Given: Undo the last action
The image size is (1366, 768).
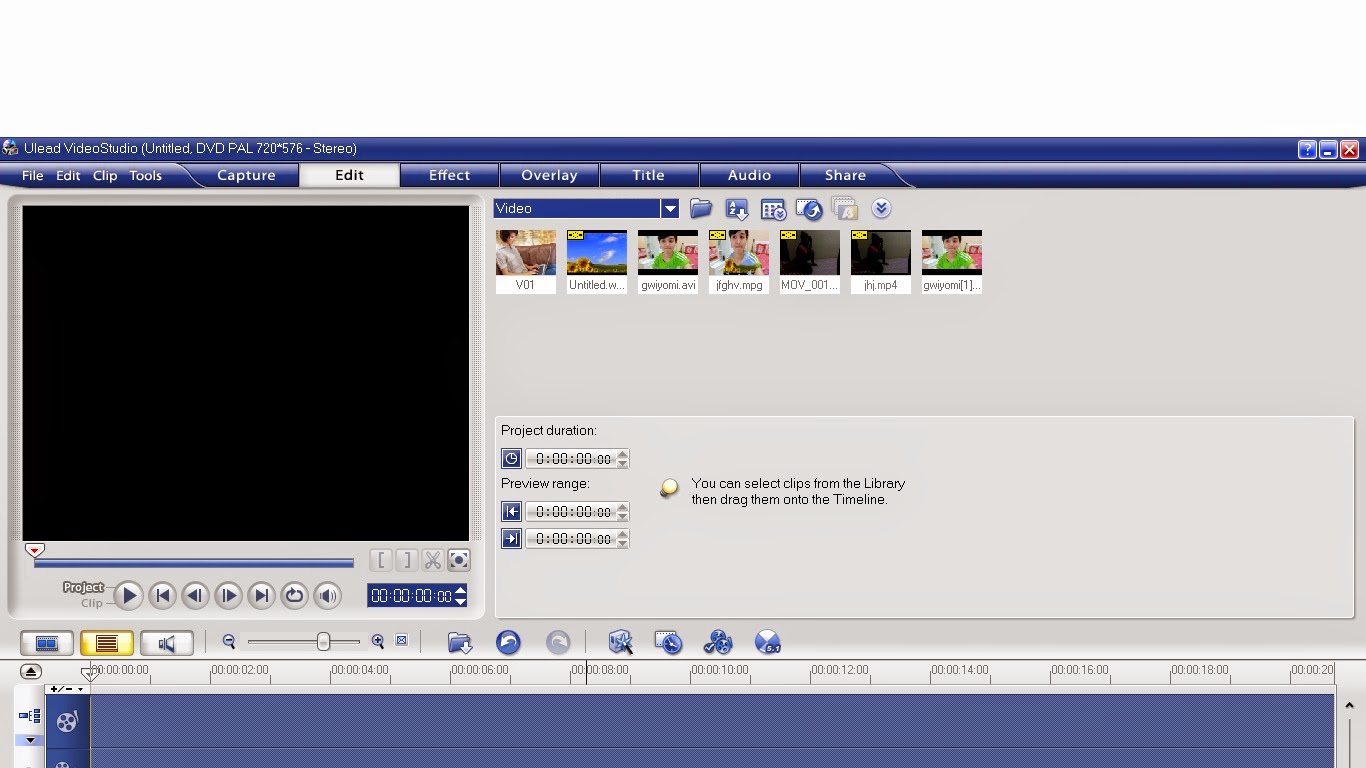Looking at the screenshot, I should tap(508, 643).
